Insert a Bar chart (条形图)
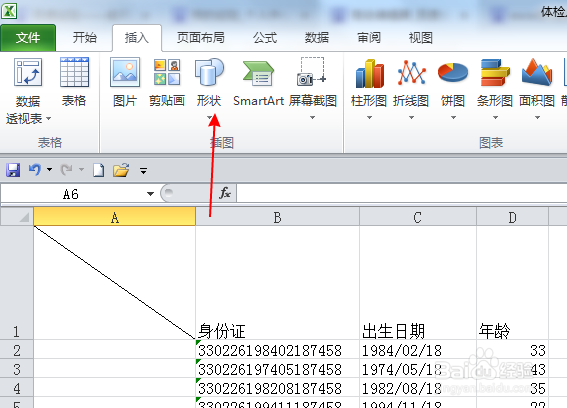This screenshot has height=408, width=567. [495, 89]
